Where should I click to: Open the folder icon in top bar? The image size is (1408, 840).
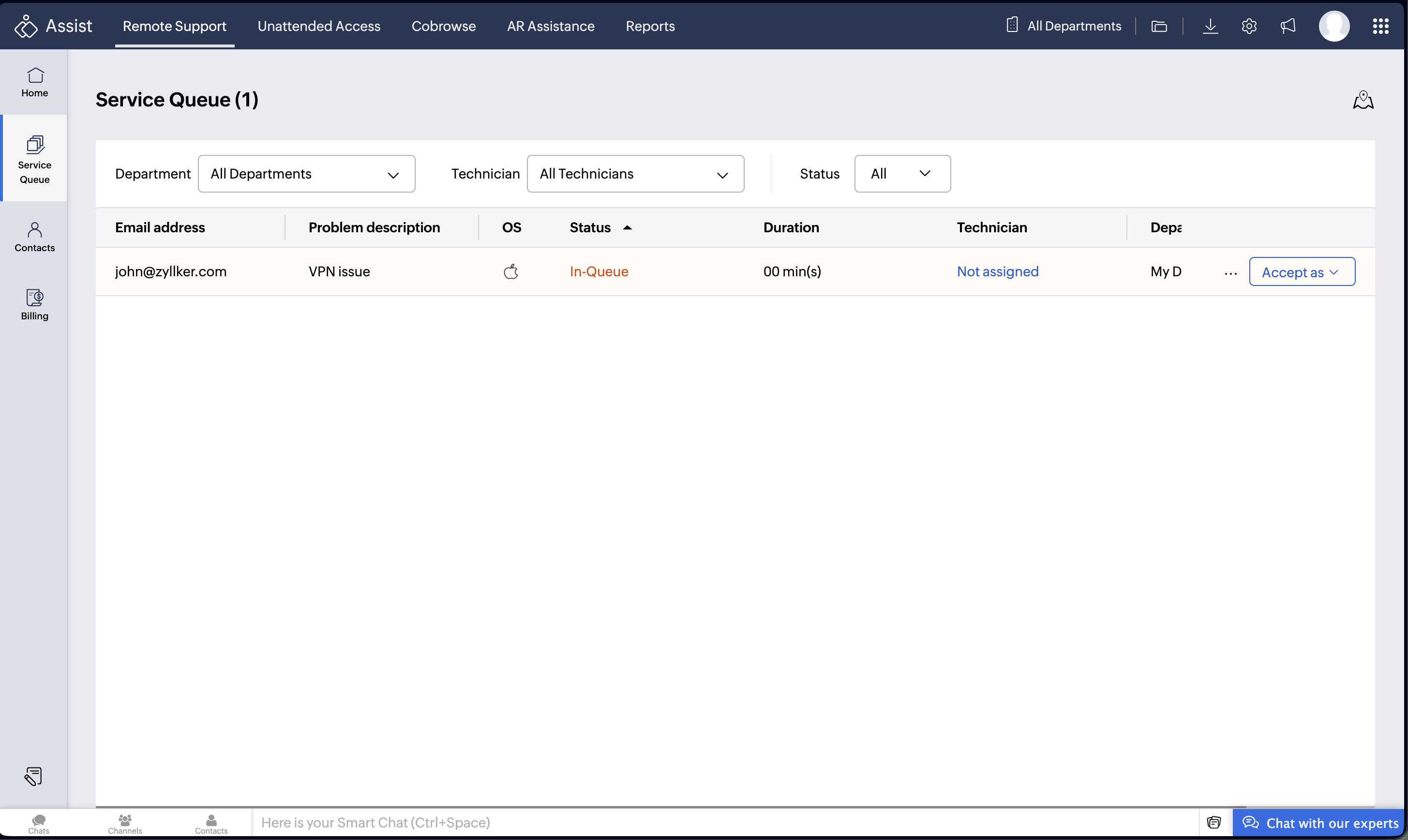click(x=1158, y=26)
